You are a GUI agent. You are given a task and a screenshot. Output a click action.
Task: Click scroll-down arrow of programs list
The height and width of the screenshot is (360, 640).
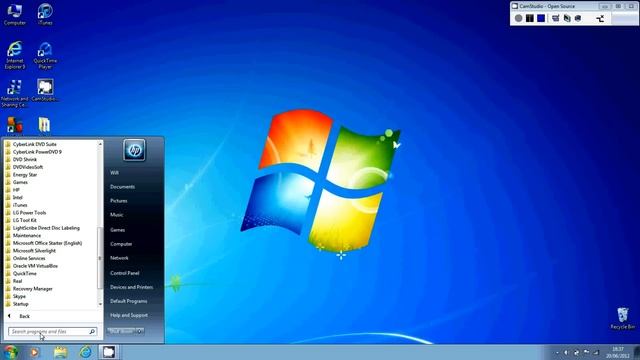(100, 304)
